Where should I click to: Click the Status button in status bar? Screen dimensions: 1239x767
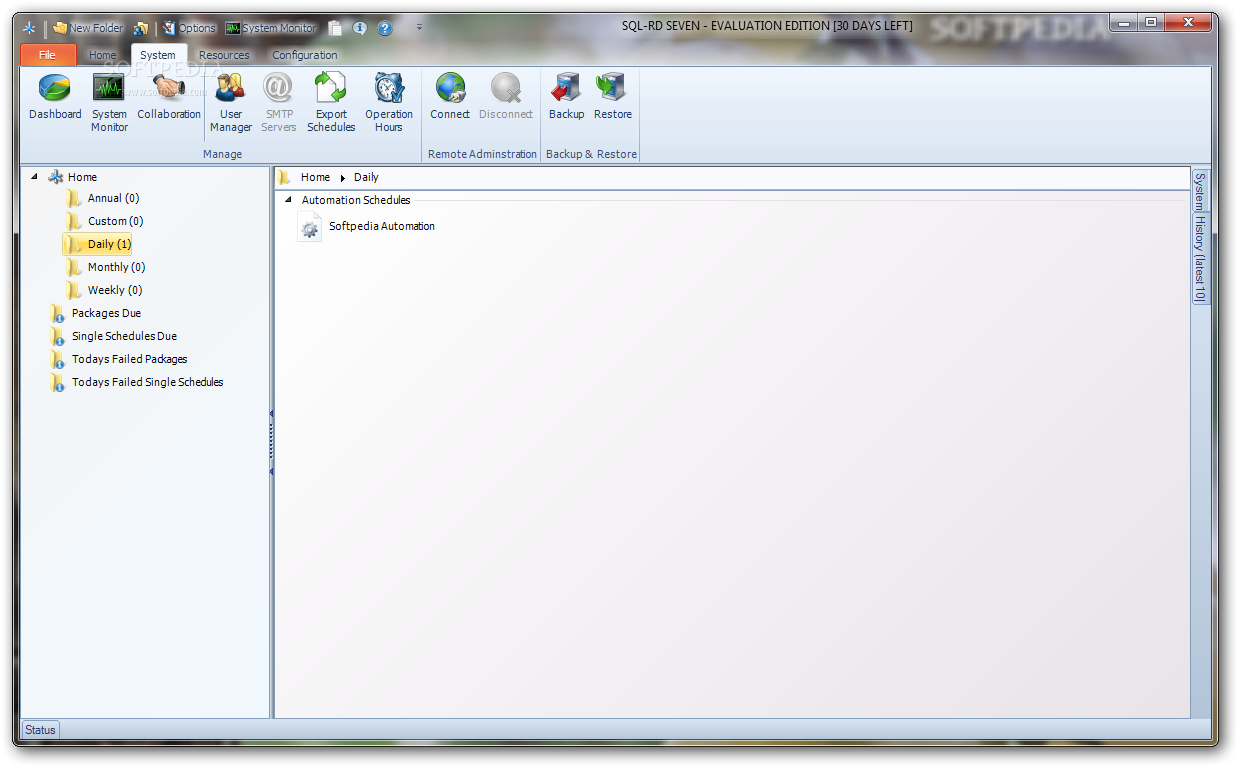click(40, 730)
